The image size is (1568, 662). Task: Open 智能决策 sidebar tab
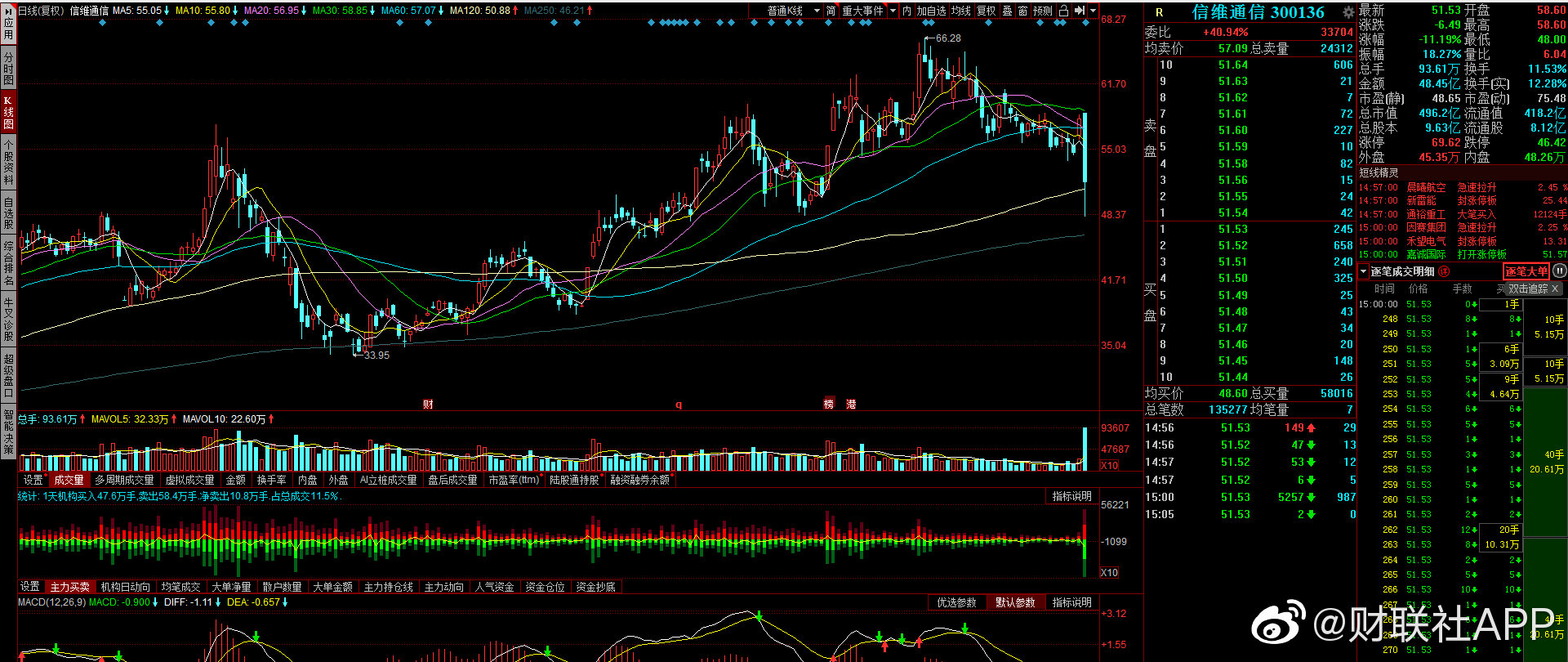click(x=8, y=432)
